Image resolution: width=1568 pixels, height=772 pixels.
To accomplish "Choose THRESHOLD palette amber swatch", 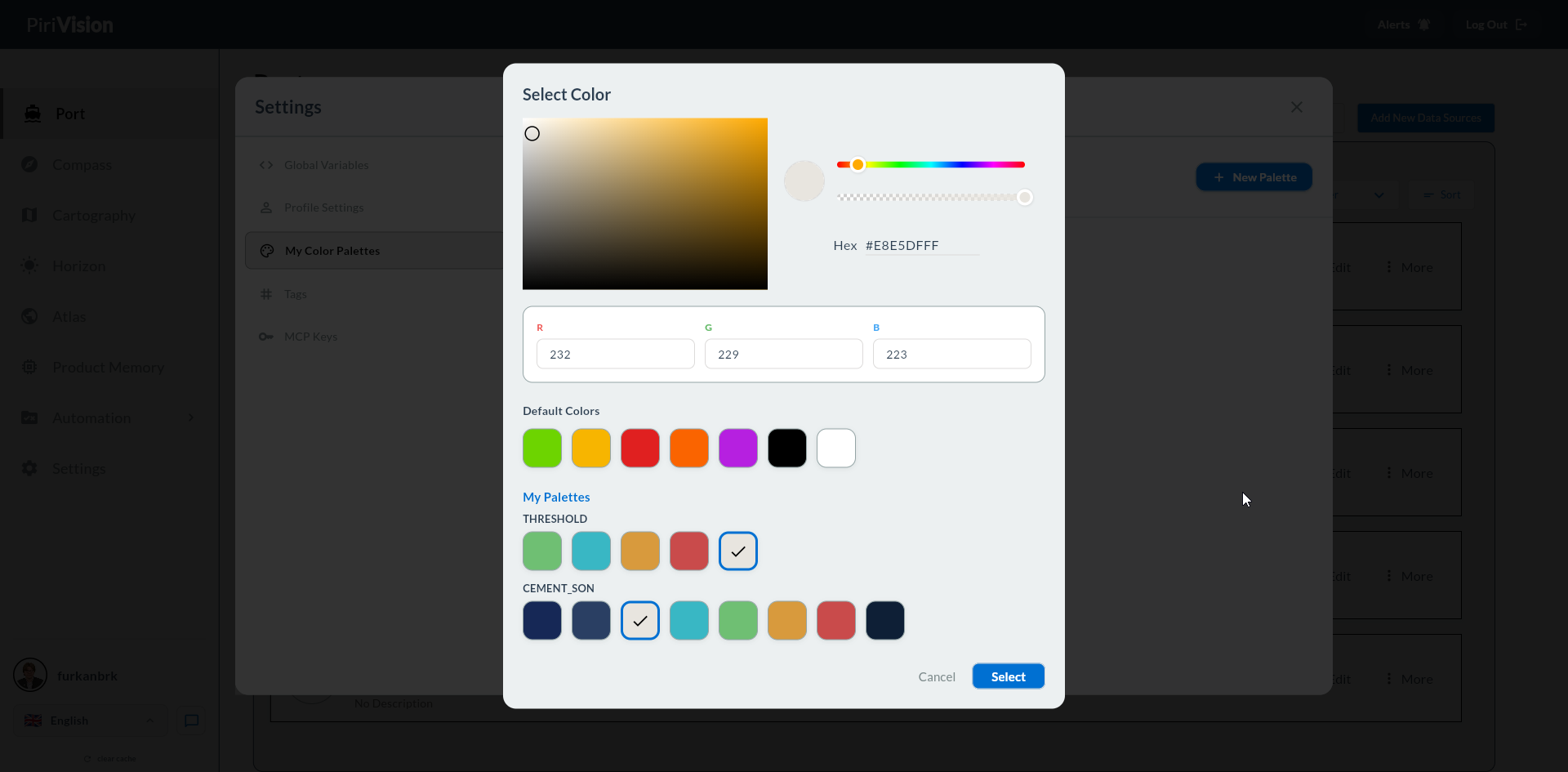I will pyautogui.click(x=640, y=551).
